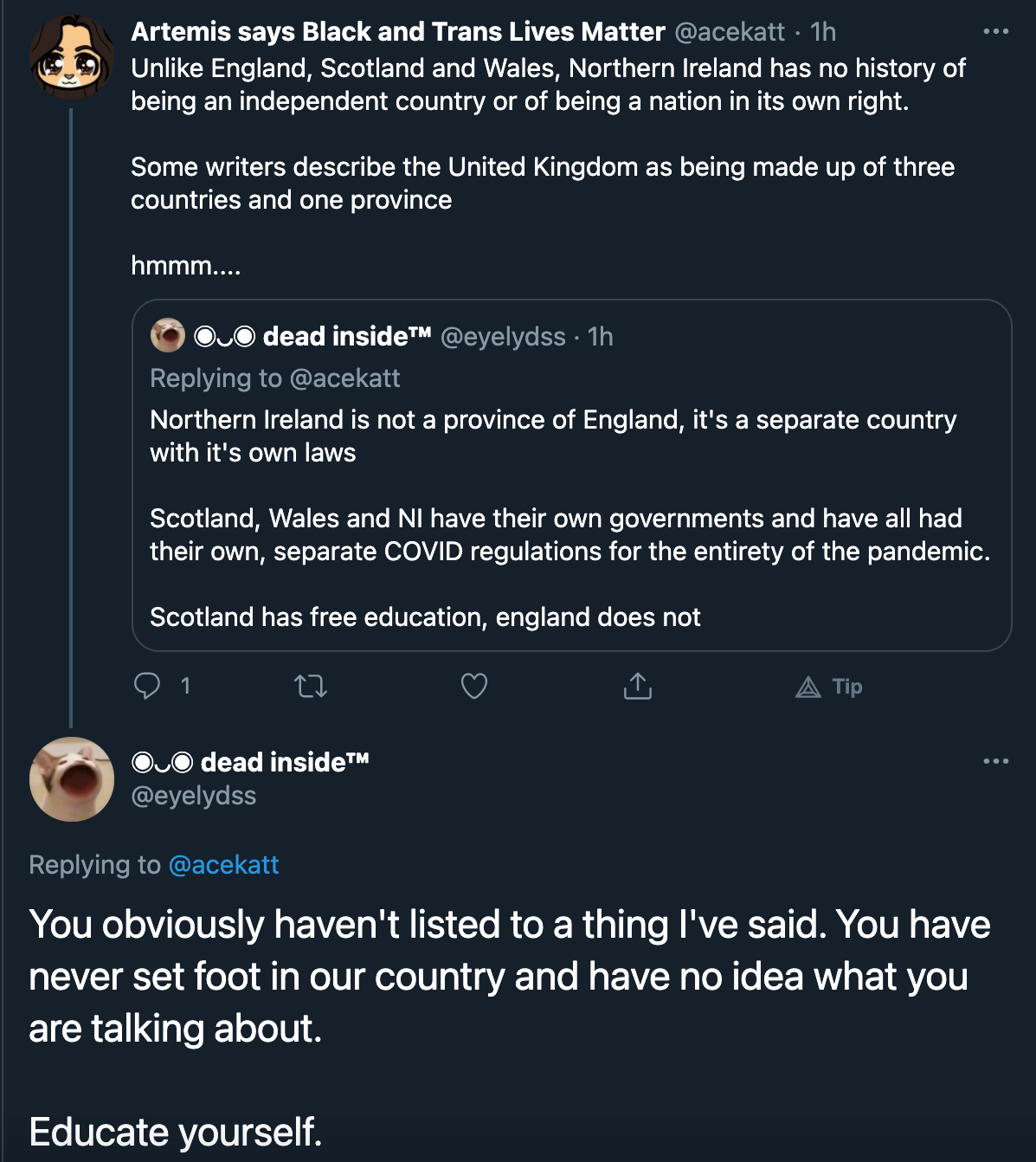This screenshot has width=1036, height=1162.
Task: Open the more options menu on Artemis's tweet
Action: [x=996, y=31]
